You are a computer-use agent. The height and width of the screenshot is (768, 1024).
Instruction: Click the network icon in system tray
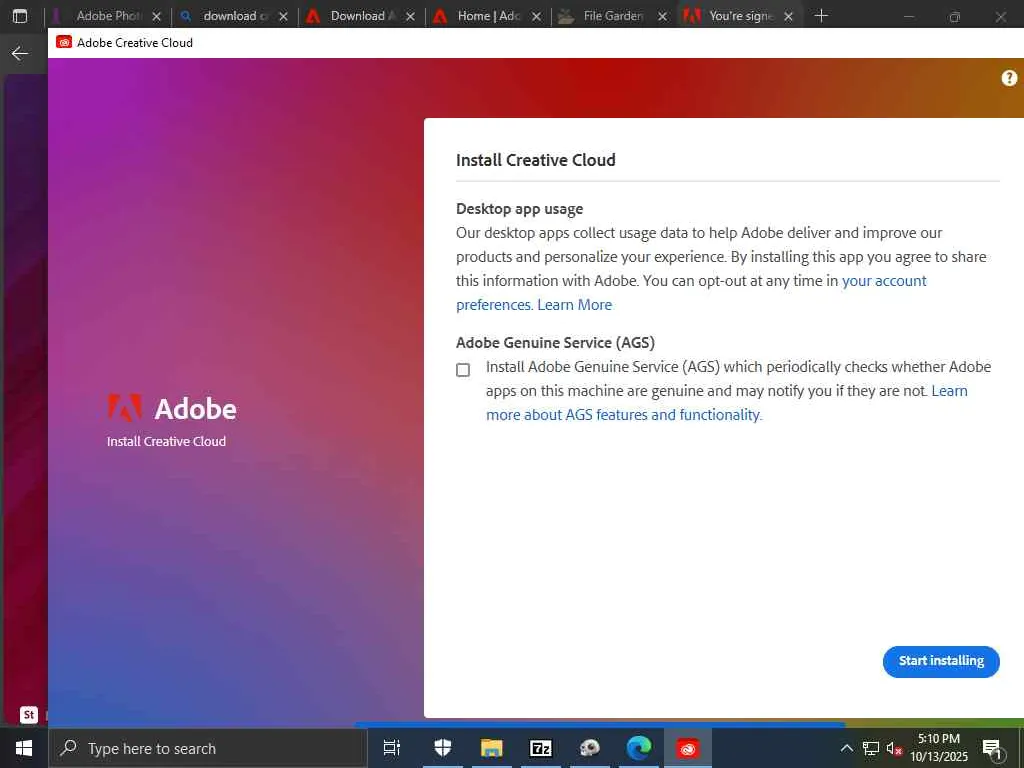pos(871,748)
